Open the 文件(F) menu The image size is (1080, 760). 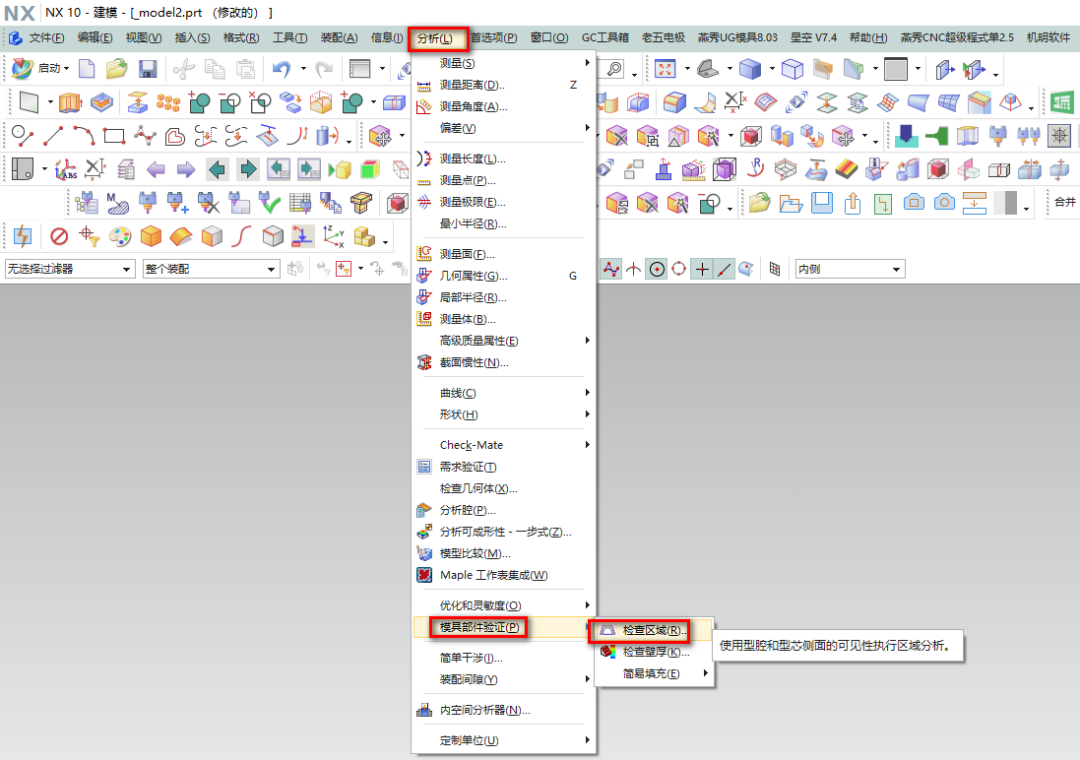point(38,38)
